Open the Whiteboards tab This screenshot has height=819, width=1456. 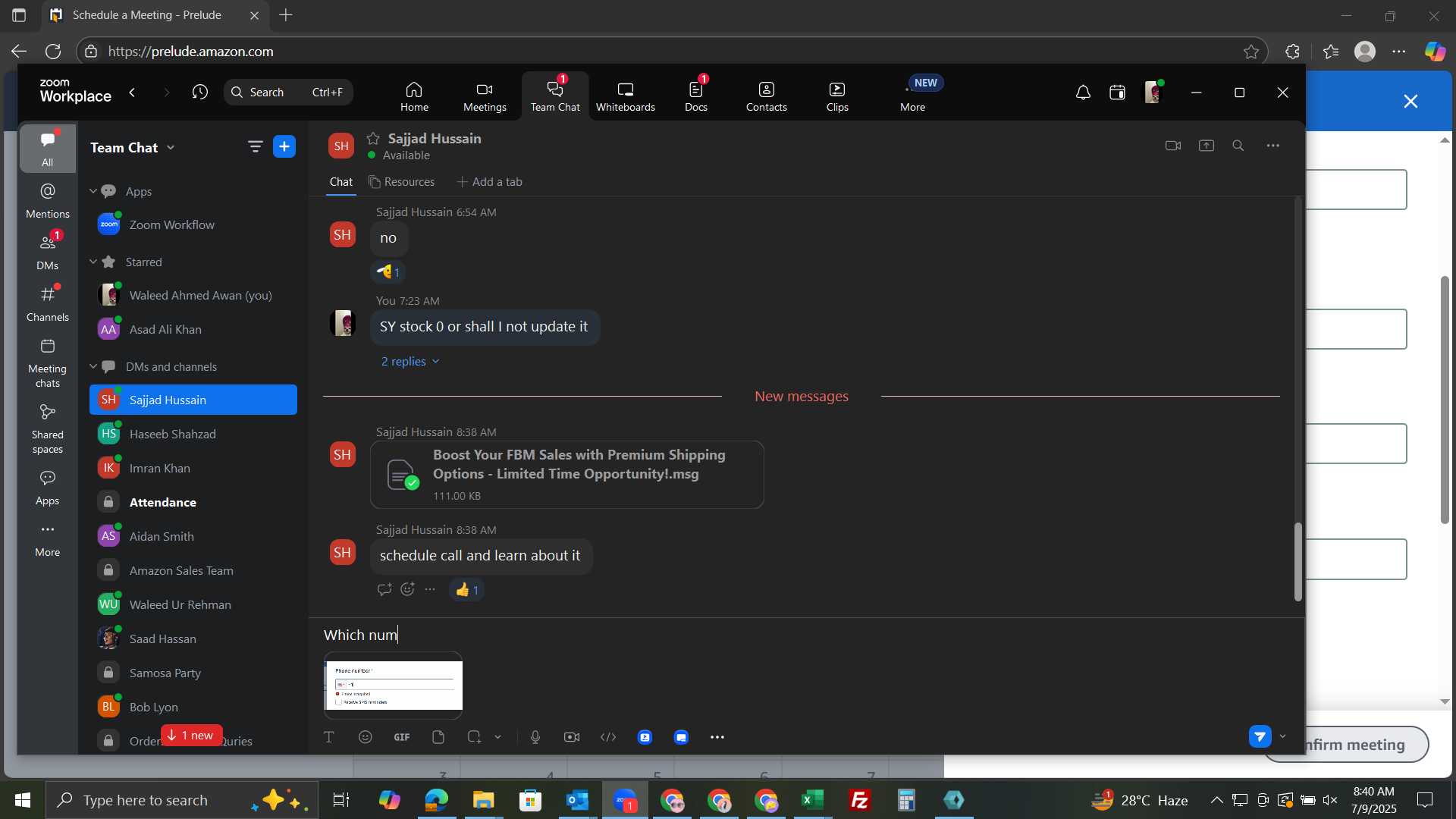[625, 96]
